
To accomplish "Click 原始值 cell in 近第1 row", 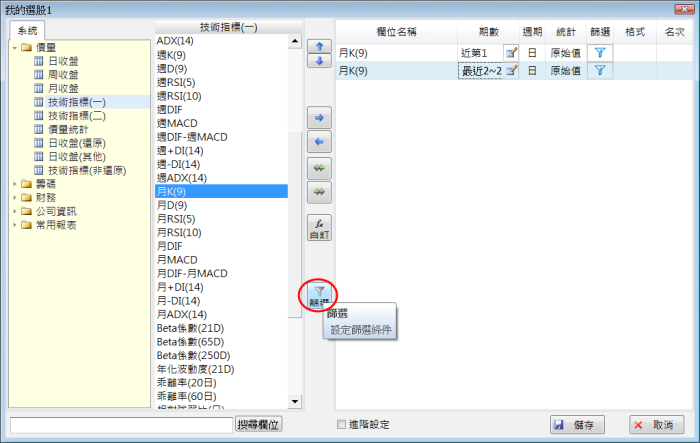I will point(566,53).
